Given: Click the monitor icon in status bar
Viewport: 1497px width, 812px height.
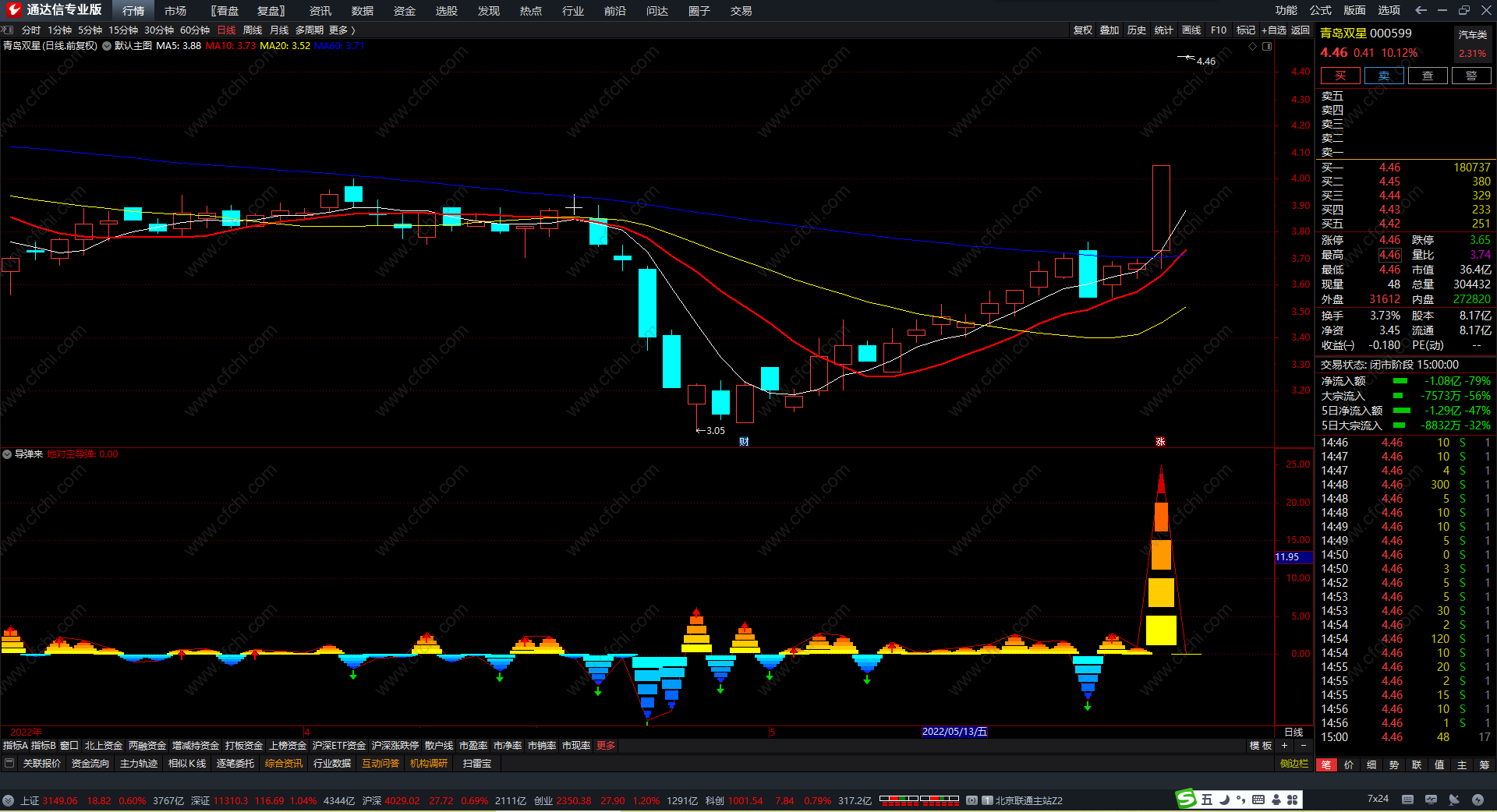Looking at the screenshot, I should 1431,800.
